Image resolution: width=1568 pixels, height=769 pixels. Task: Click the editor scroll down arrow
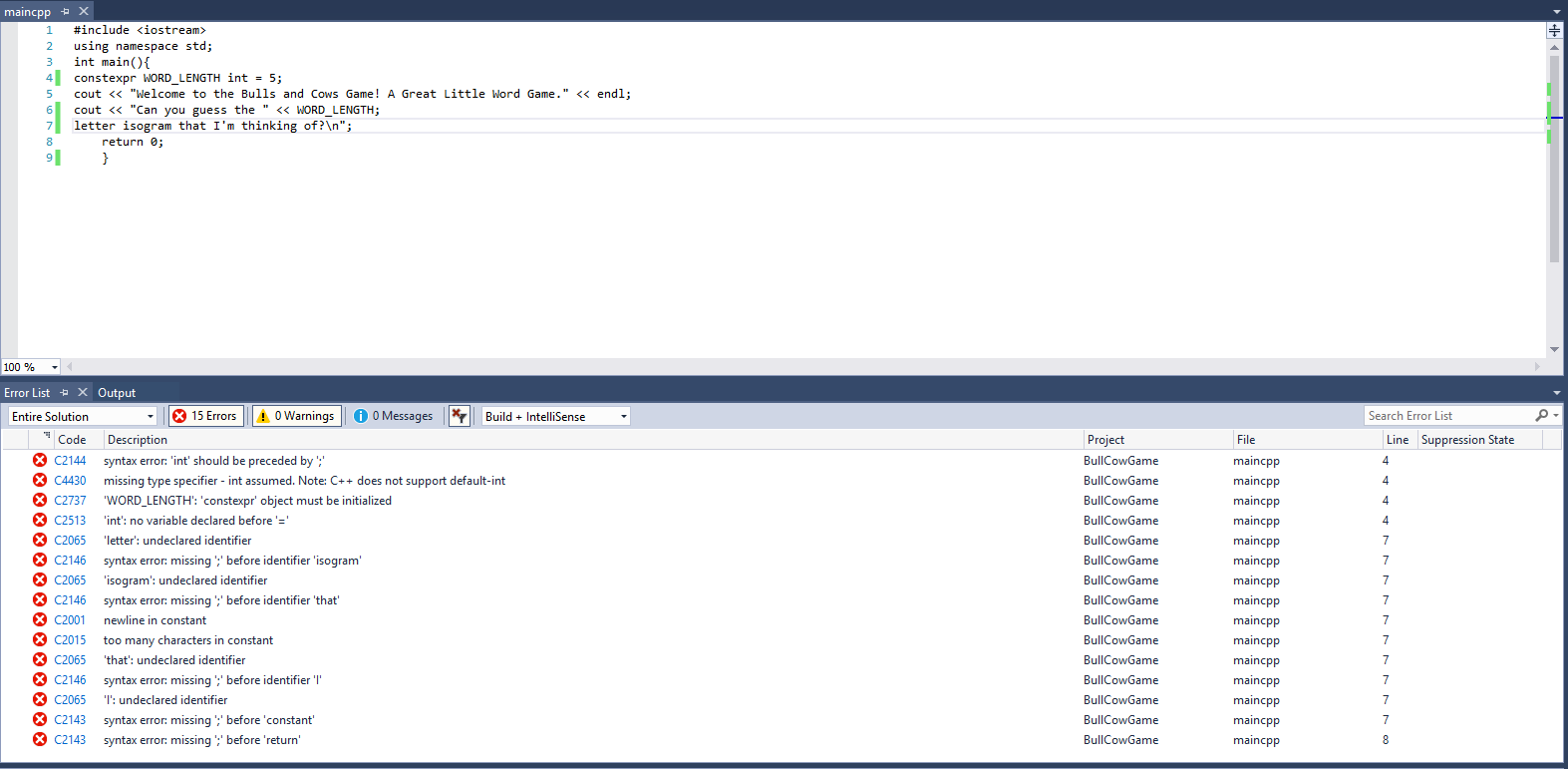(1554, 349)
